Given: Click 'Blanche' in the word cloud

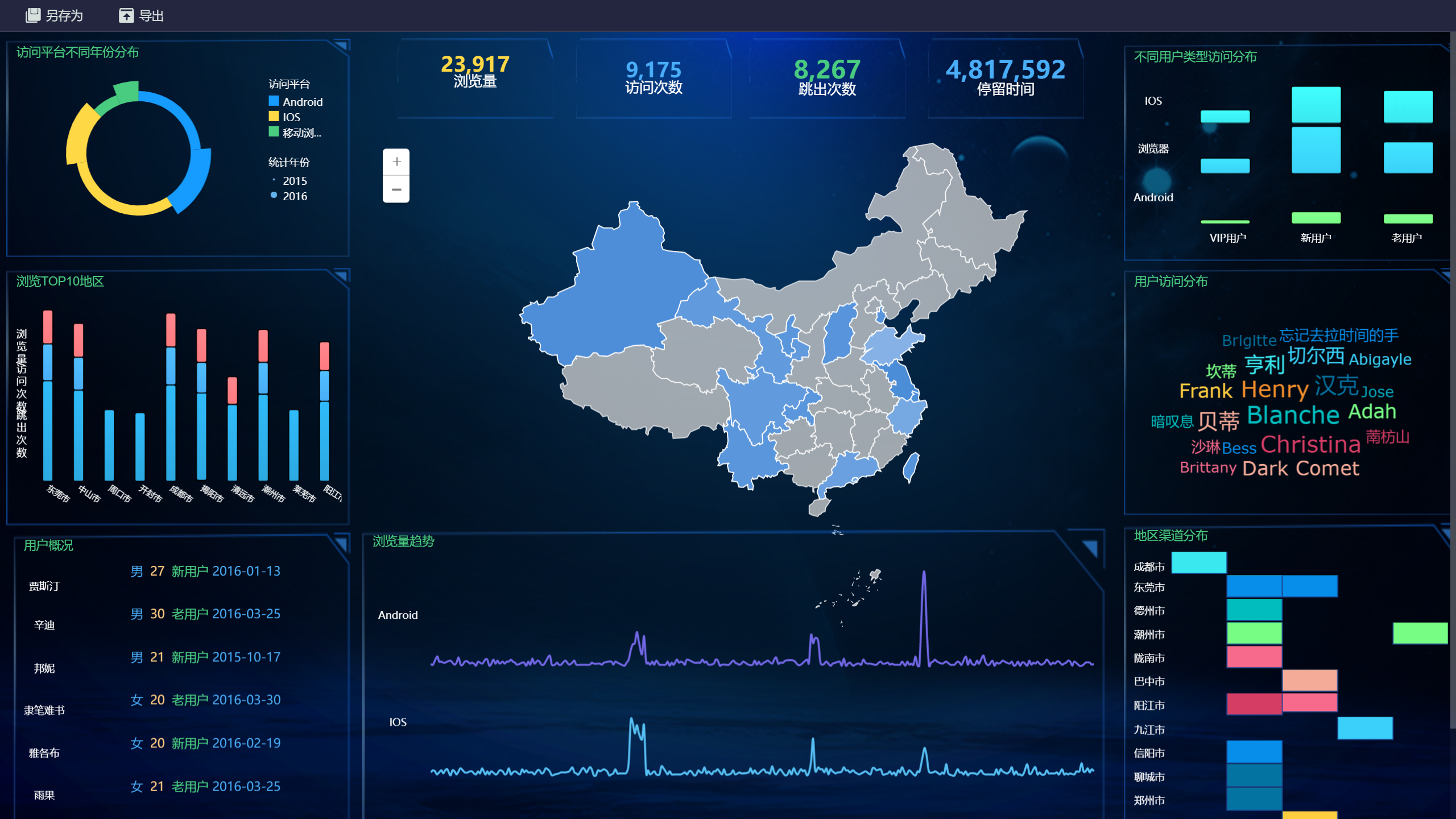Looking at the screenshot, I should pos(1293,415).
